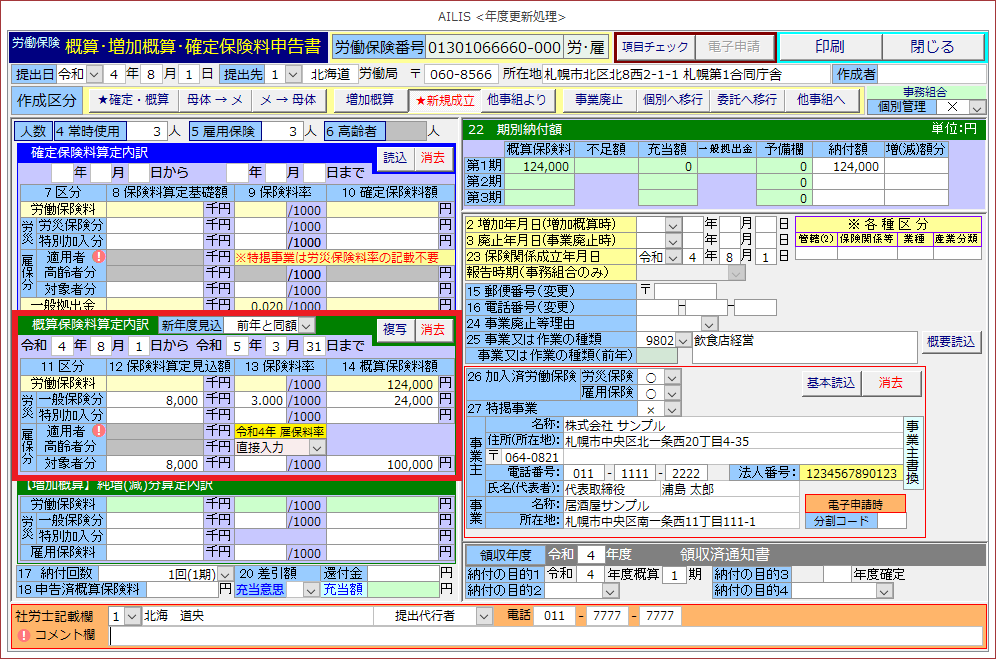Click into the コメント欄 text field

[545, 636]
